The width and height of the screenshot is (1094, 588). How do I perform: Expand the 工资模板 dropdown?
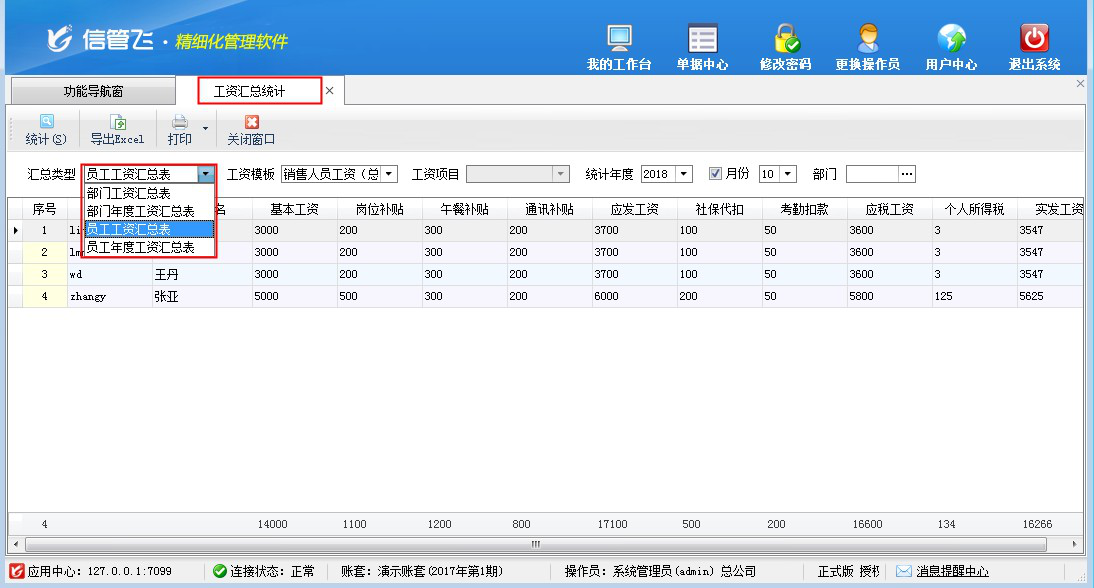(x=389, y=174)
